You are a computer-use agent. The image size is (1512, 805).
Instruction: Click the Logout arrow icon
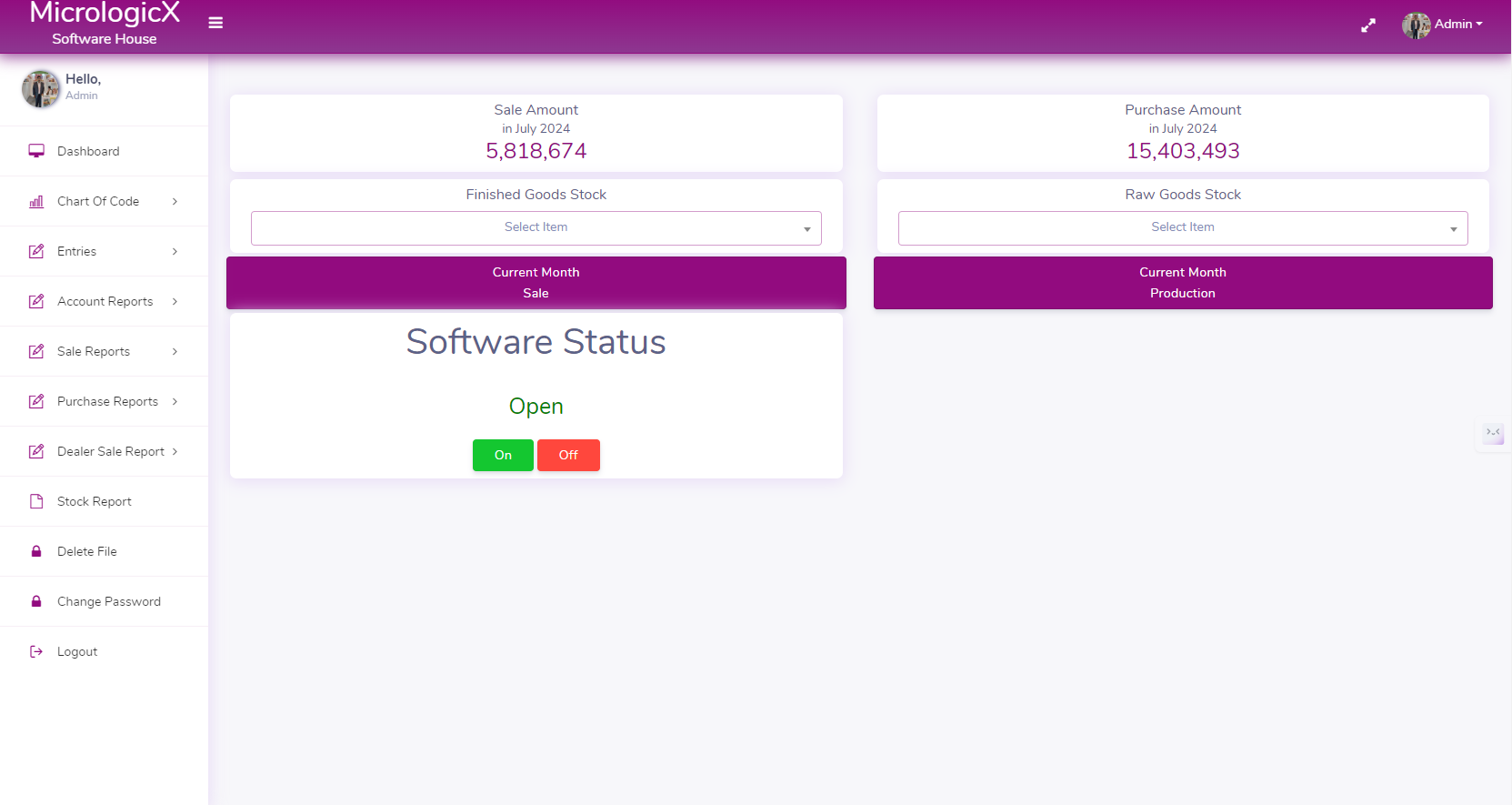(x=36, y=651)
